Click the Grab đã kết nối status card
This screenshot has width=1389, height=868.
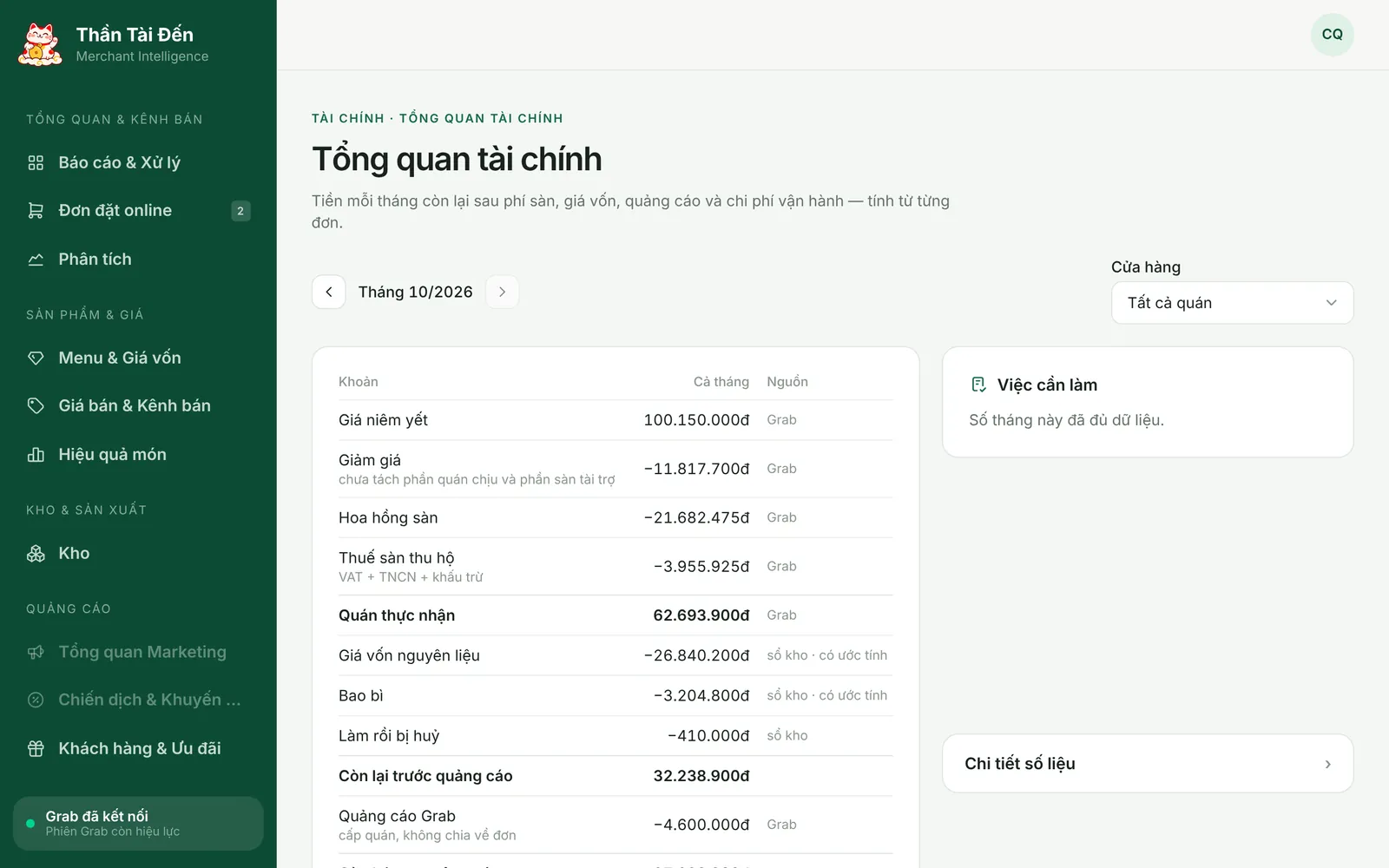[x=139, y=824]
